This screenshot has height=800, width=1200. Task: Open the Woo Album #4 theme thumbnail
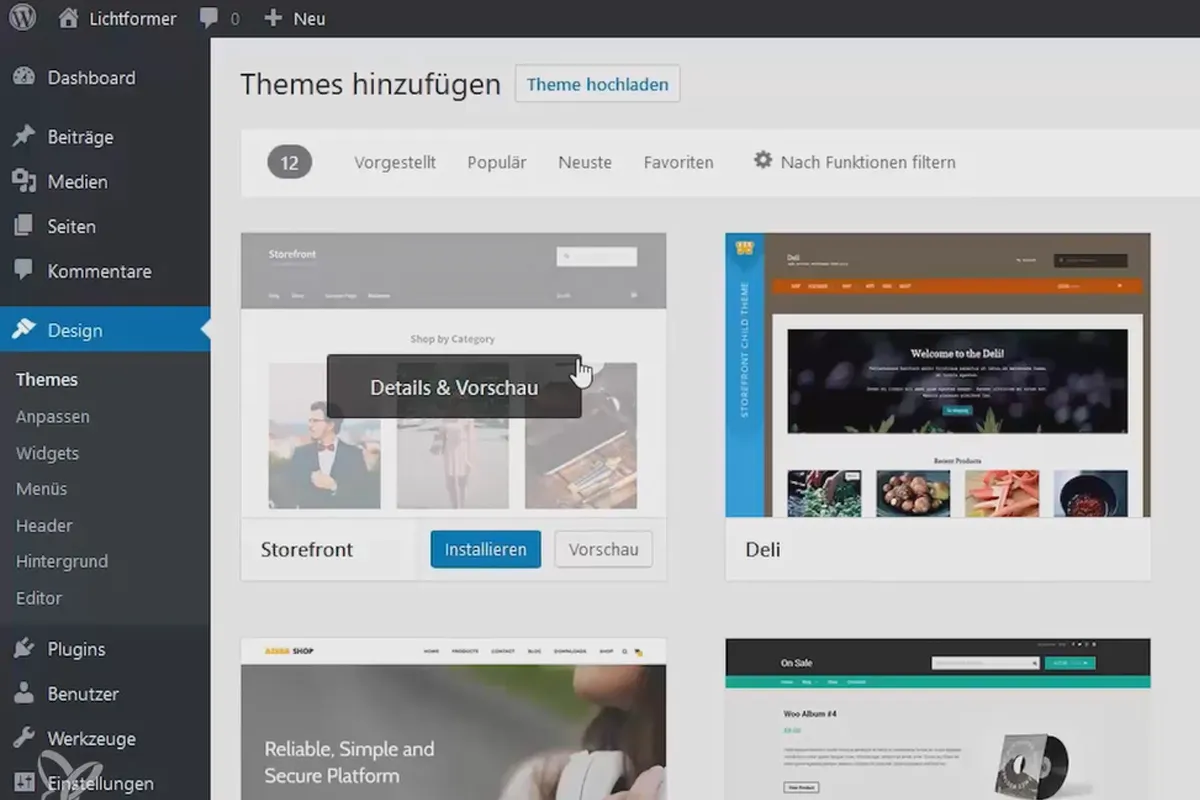pyautogui.click(x=938, y=719)
